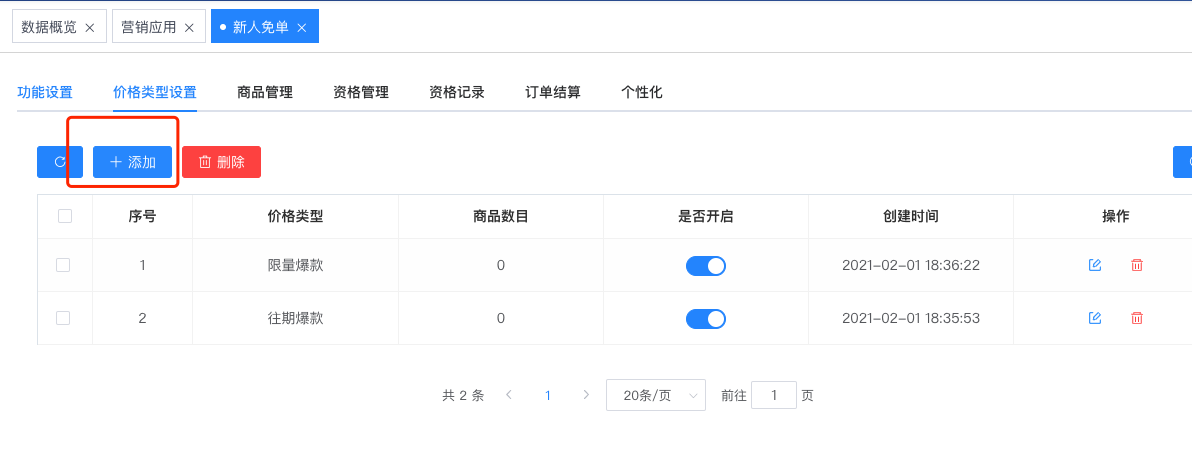The height and width of the screenshot is (463, 1192).
Task: Click the 限量爆款 cell
Action: click(x=296, y=265)
